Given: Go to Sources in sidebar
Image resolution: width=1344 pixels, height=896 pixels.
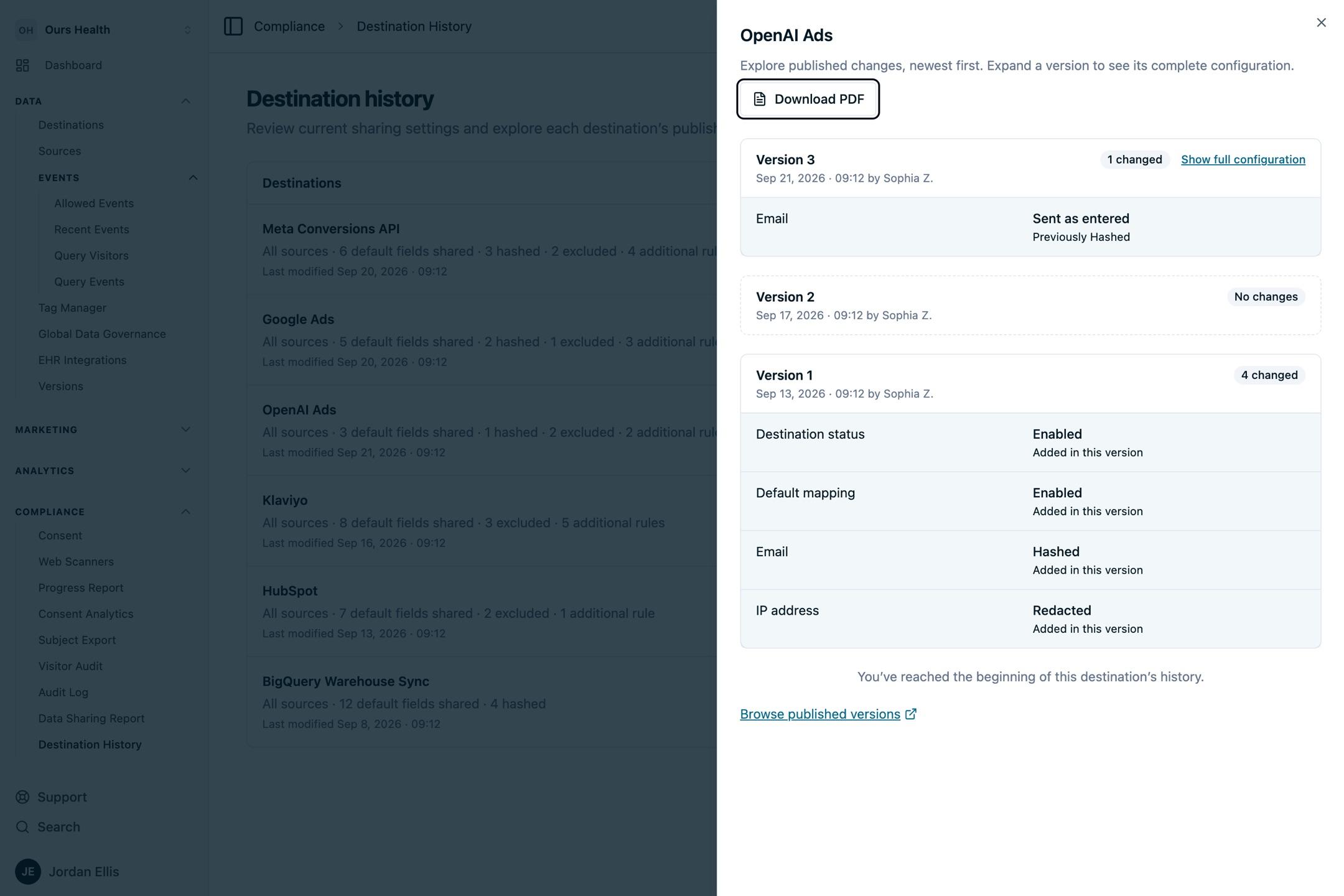Looking at the screenshot, I should [x=60, y=151].
